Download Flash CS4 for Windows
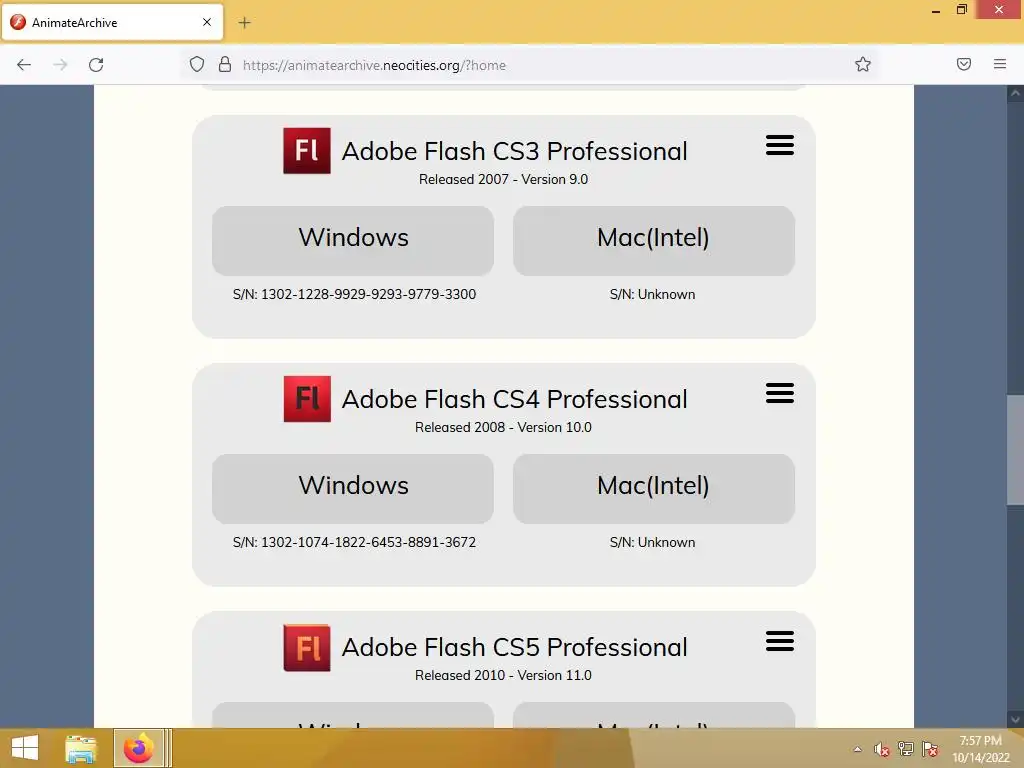Image resolution: width=1024 pixels, height=768 pixels. coord(353,488)
